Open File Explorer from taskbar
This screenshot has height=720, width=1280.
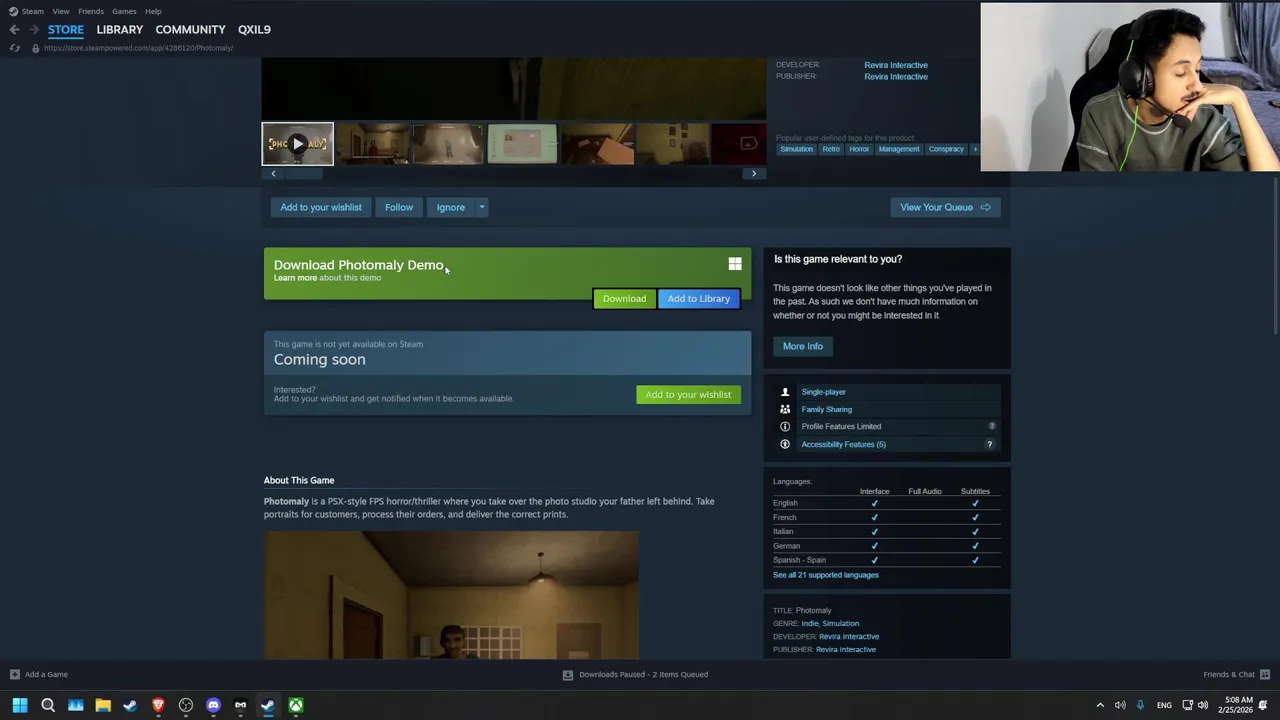tap(102, 705)
